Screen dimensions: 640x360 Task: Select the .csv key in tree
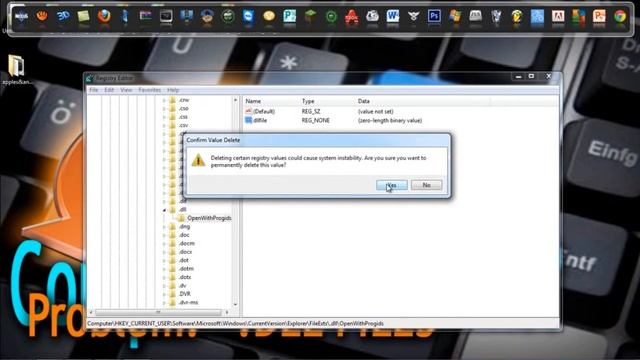coord(183,125)
